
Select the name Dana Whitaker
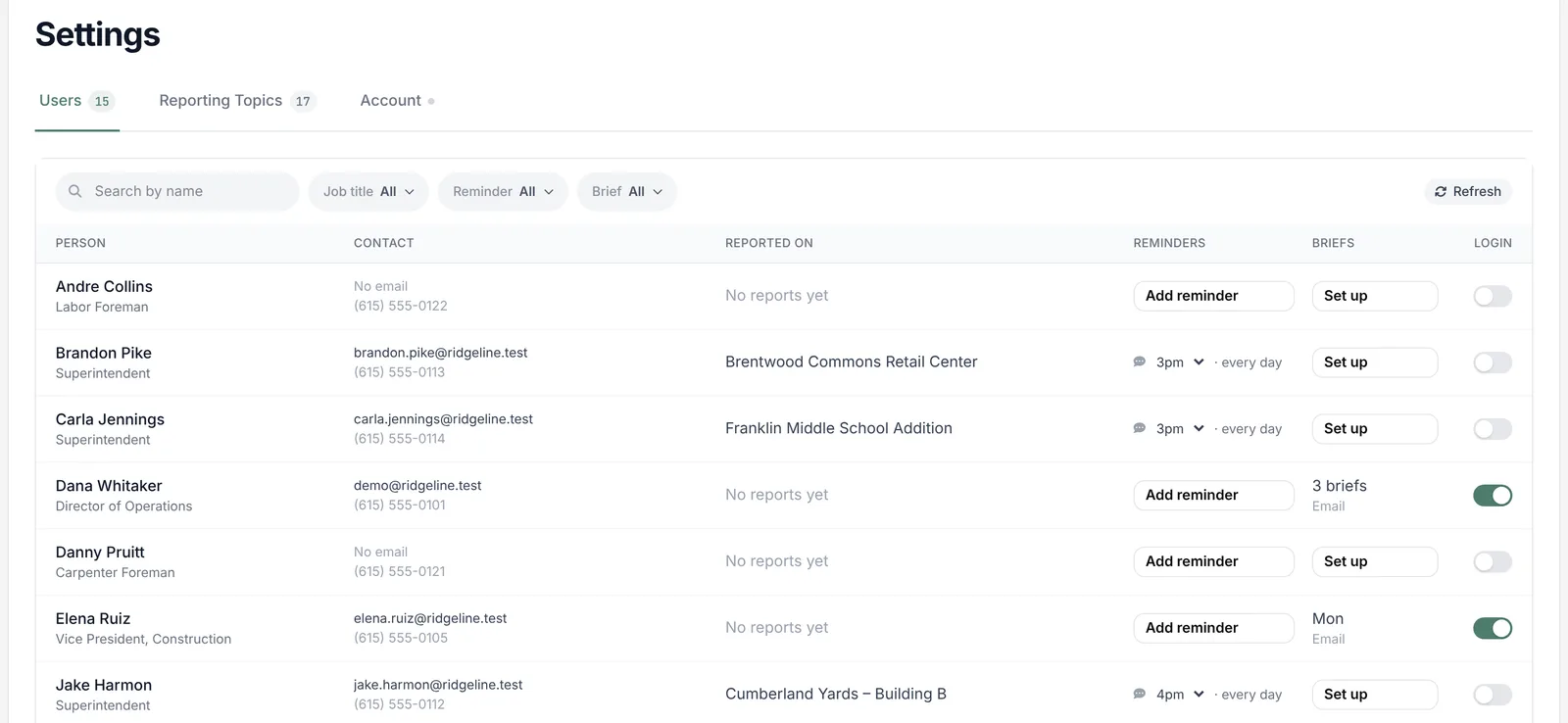pyautogui.click(x=109, y=486)
